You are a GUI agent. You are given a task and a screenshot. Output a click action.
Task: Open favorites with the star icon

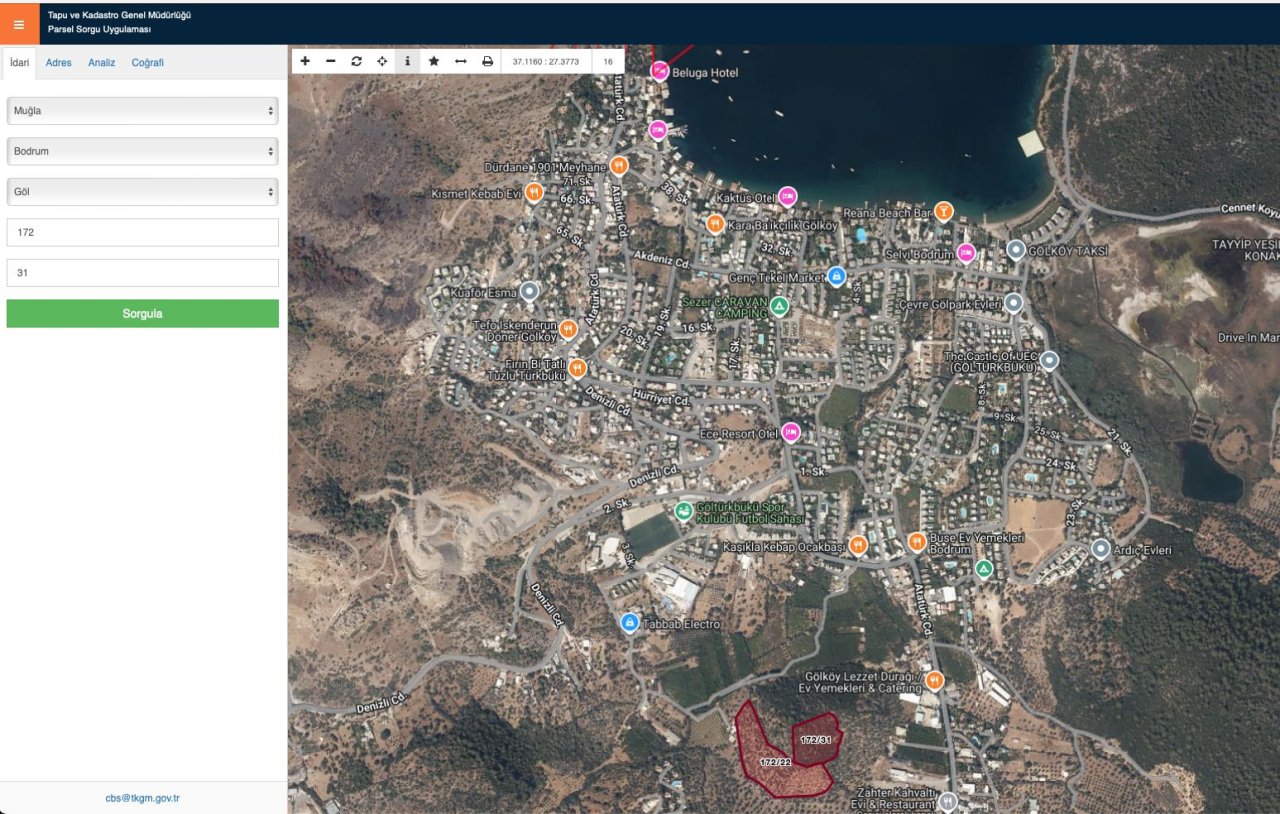pyautogui.click(x=434, y=61)
